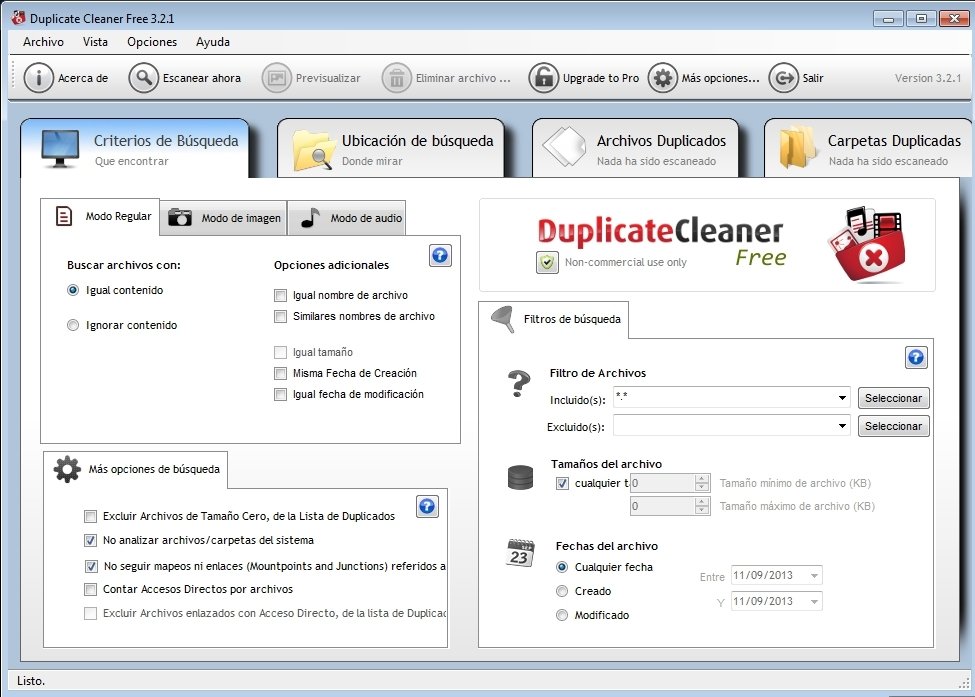Click the Previsualizar image icon
This screenshot has height=697, width=975.
[277, 78]
